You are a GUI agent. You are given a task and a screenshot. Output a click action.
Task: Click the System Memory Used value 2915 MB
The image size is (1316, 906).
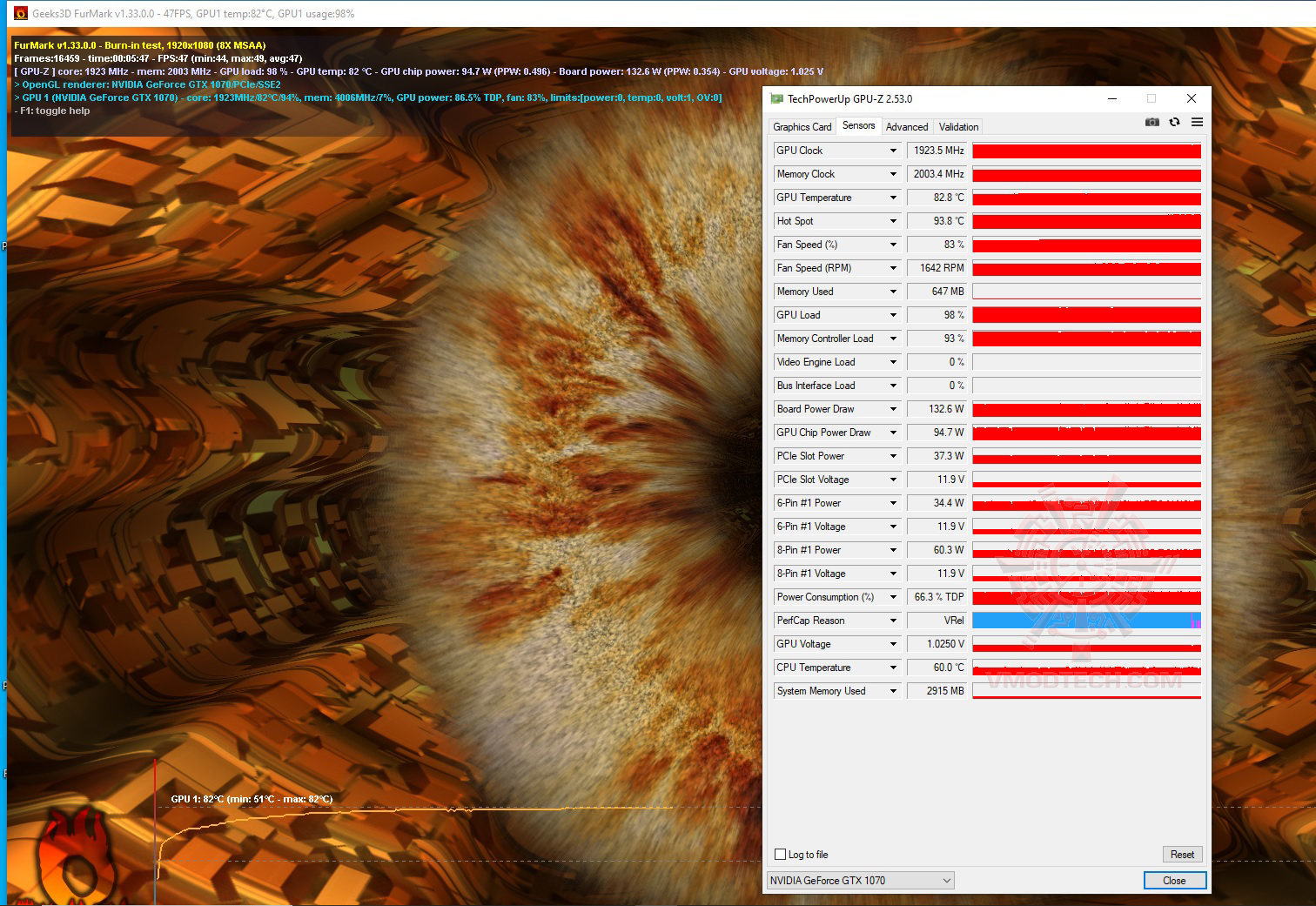pyautogui.click(x=937, y=691)
